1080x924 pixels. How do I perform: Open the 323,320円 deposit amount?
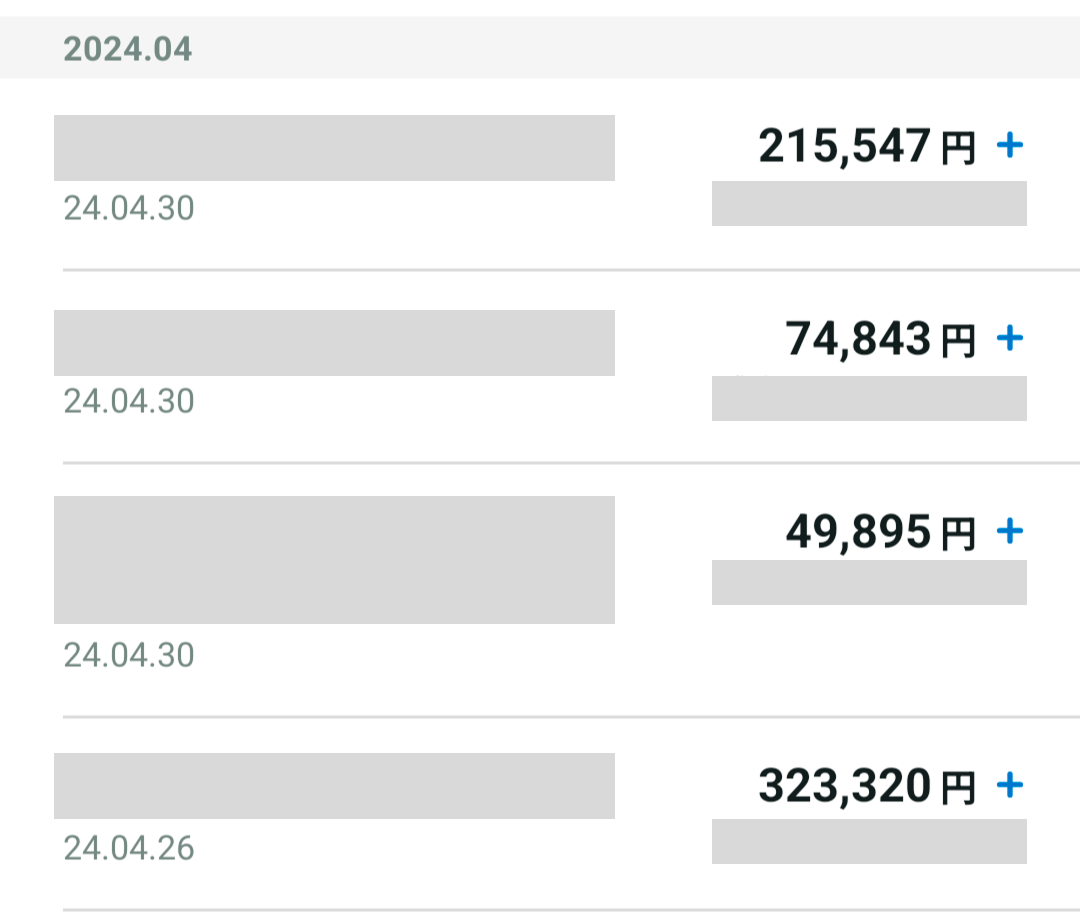866,786
